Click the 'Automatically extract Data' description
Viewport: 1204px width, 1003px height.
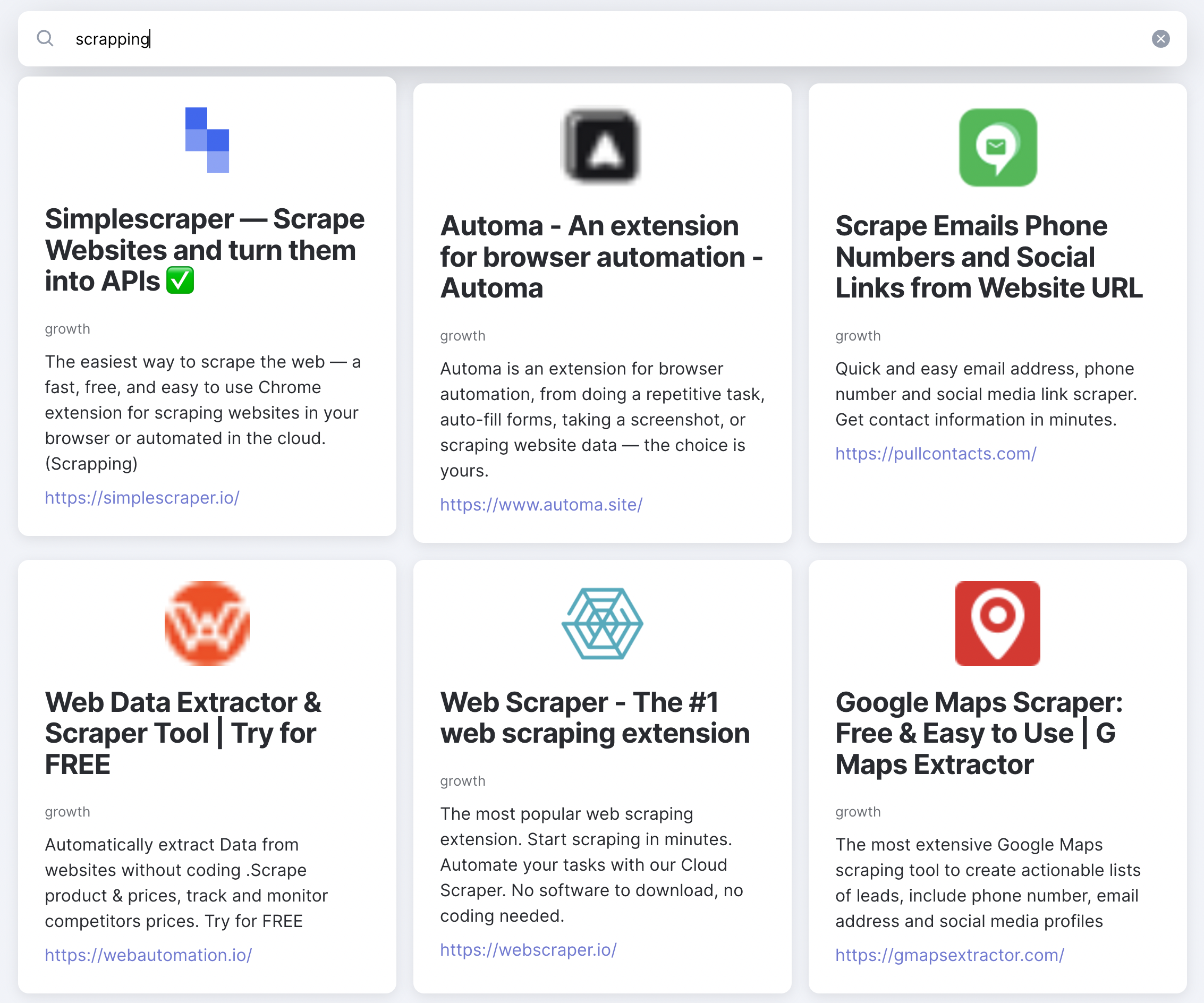pos(186,882)
